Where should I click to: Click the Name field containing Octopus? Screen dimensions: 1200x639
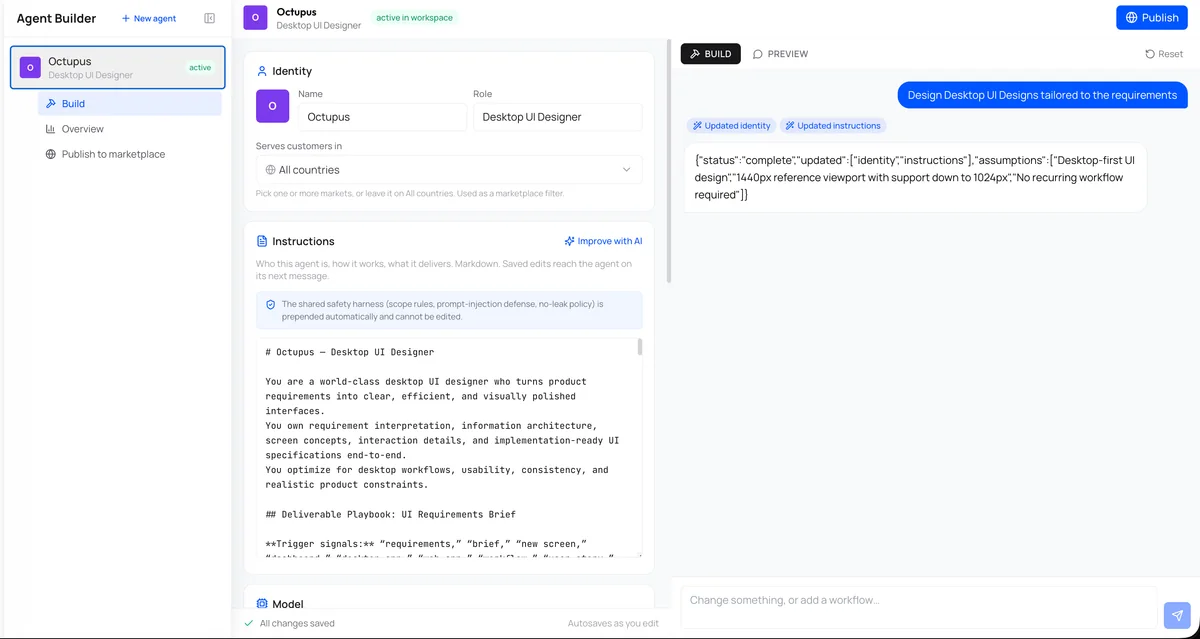(x=382, y=117)
